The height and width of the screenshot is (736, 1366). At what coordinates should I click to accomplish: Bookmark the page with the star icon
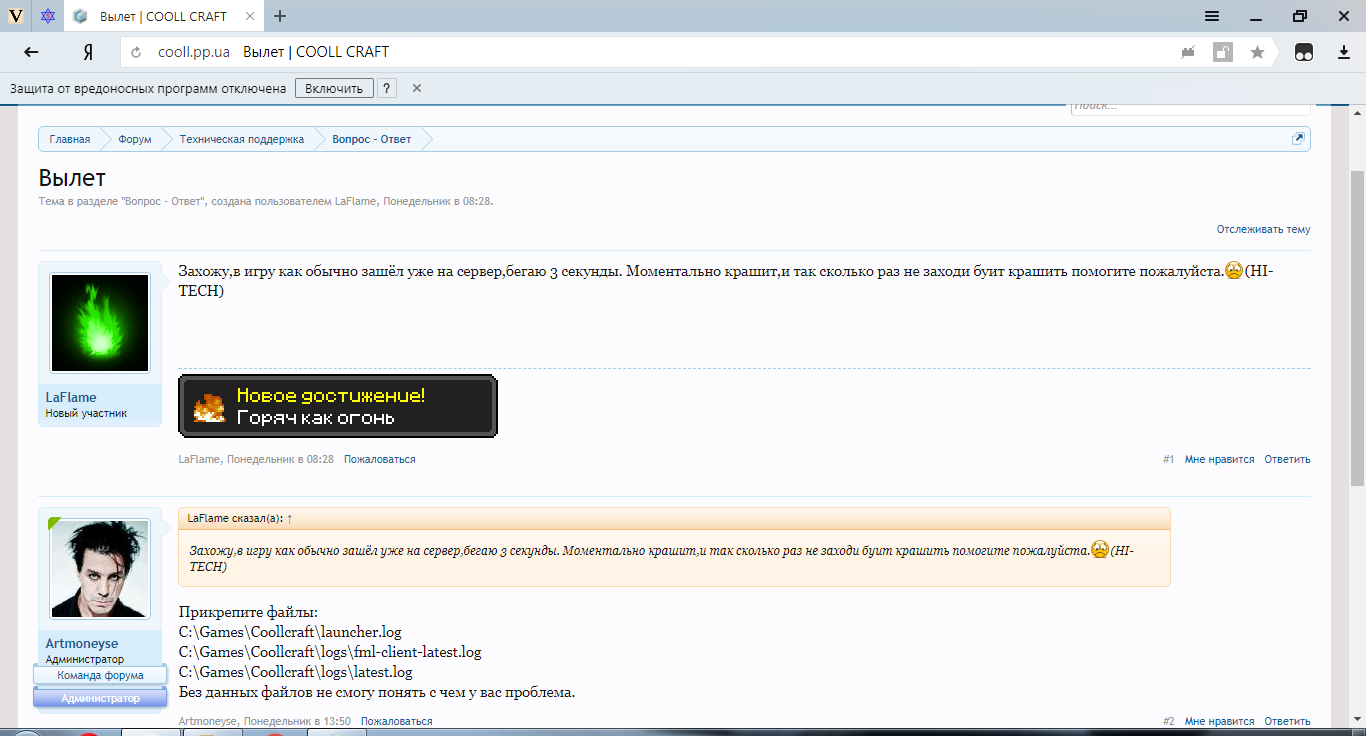[x=1257, y=52]
